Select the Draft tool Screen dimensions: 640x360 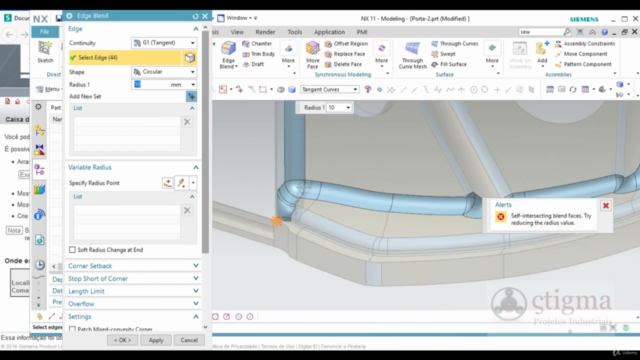pos(253,64)
